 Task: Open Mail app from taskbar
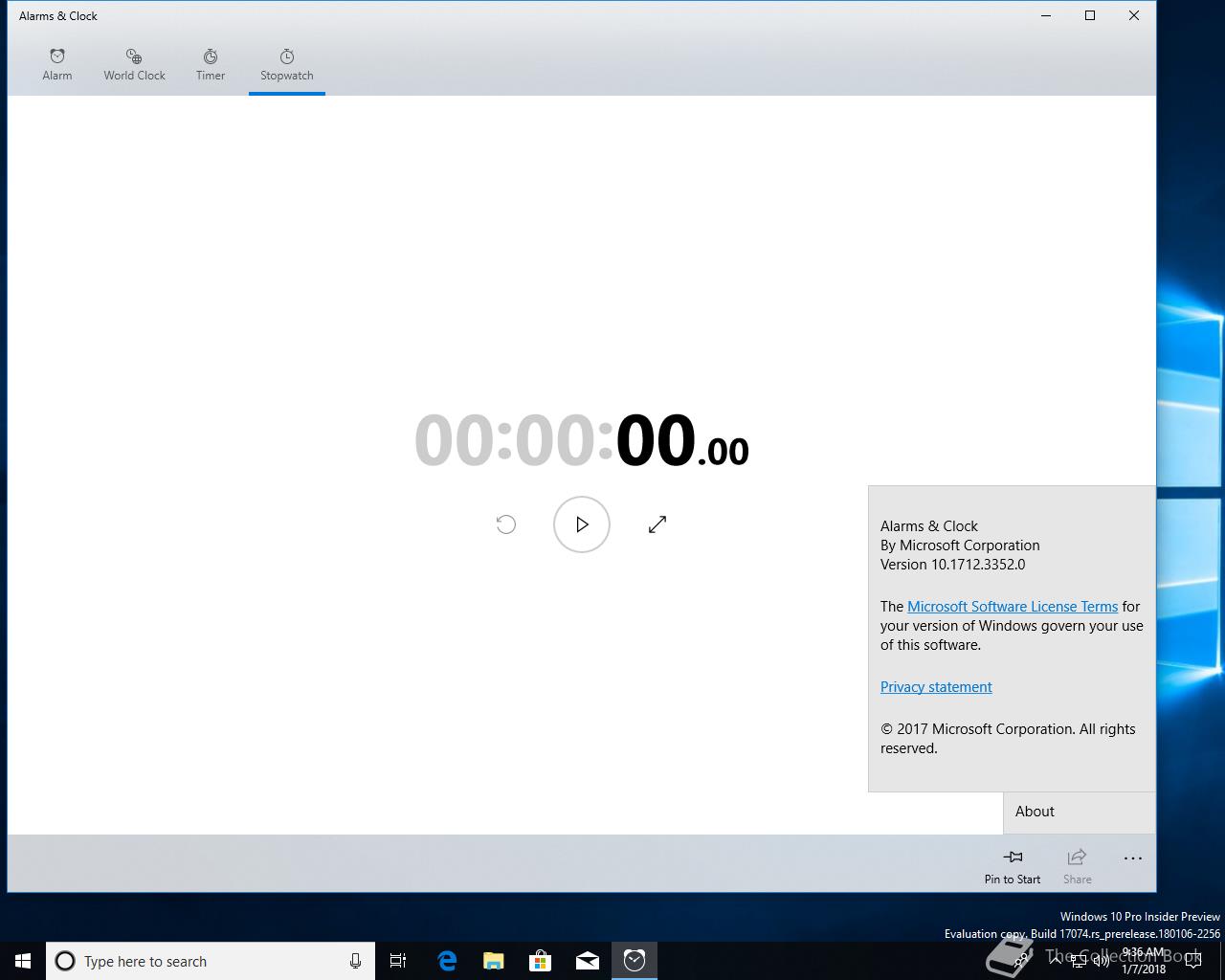pyautogui.click(x=588, y=961)
